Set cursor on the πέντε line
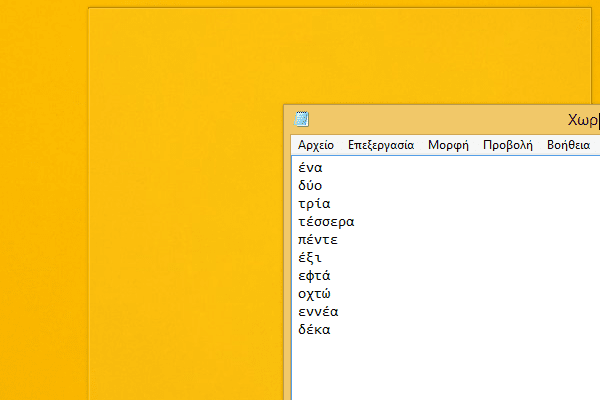Image resolution: width=600 pixels, height=400 pixels. [318, 240]
